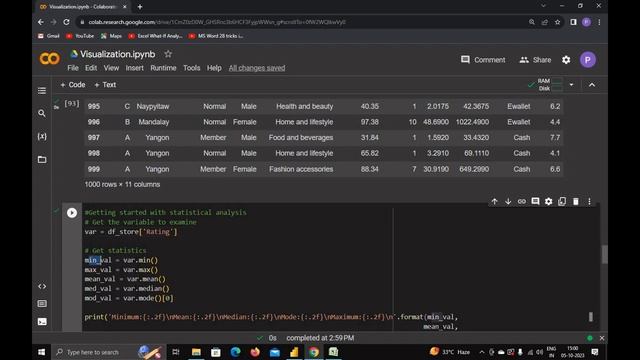The image size is (640, 360).
Task: Open the MS Word 28 tricks bookmark
Action: click(216, 36)
